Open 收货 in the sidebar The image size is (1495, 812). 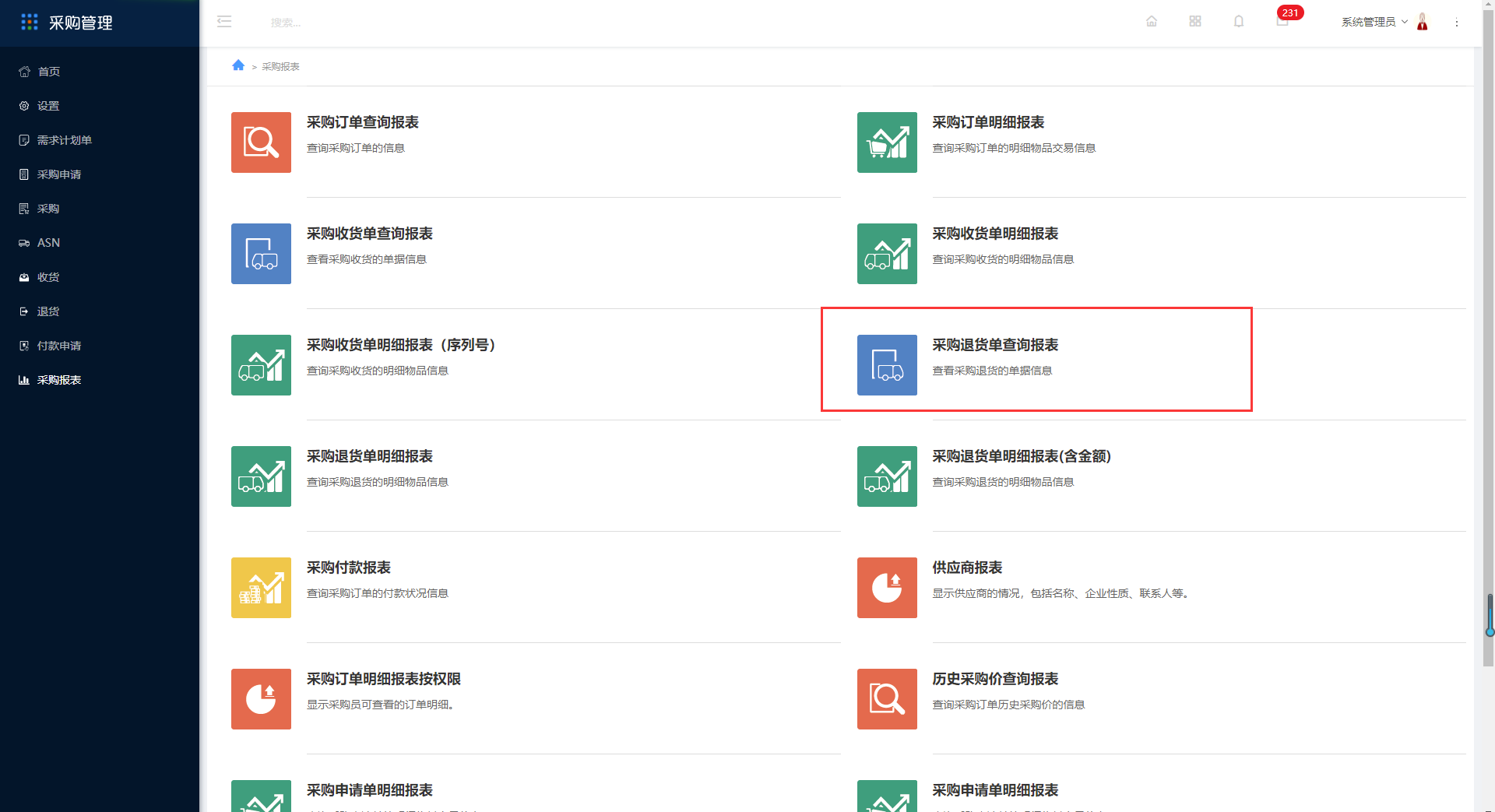point(100,277)
